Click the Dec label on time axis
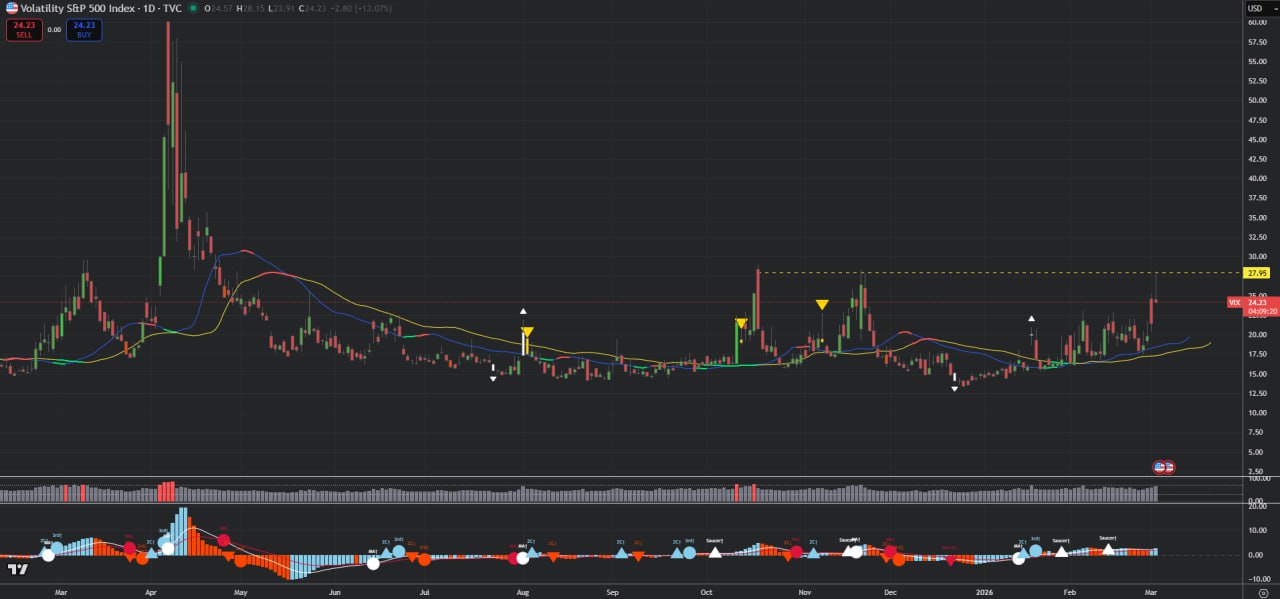The width and height of the screenshot is (1280, 599). click(x=890, y=593)
